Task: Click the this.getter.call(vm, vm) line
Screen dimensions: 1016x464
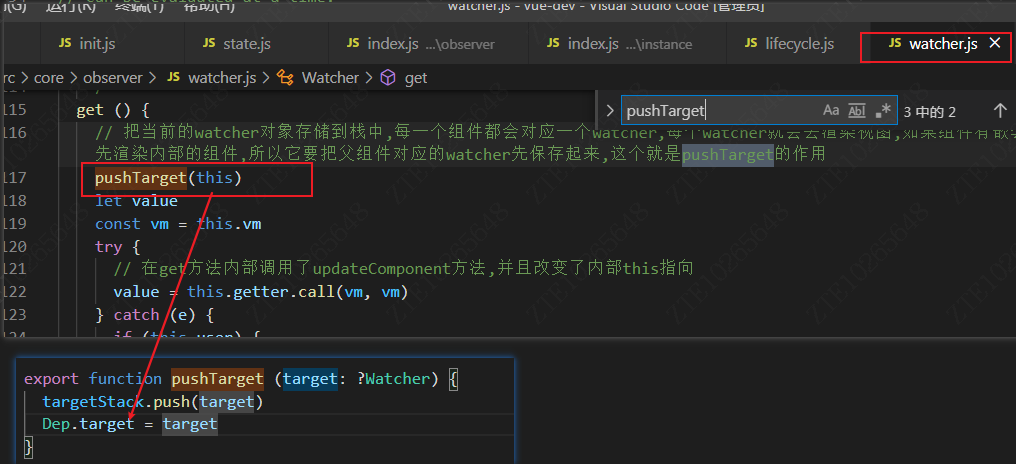Action: coord(260,292)
